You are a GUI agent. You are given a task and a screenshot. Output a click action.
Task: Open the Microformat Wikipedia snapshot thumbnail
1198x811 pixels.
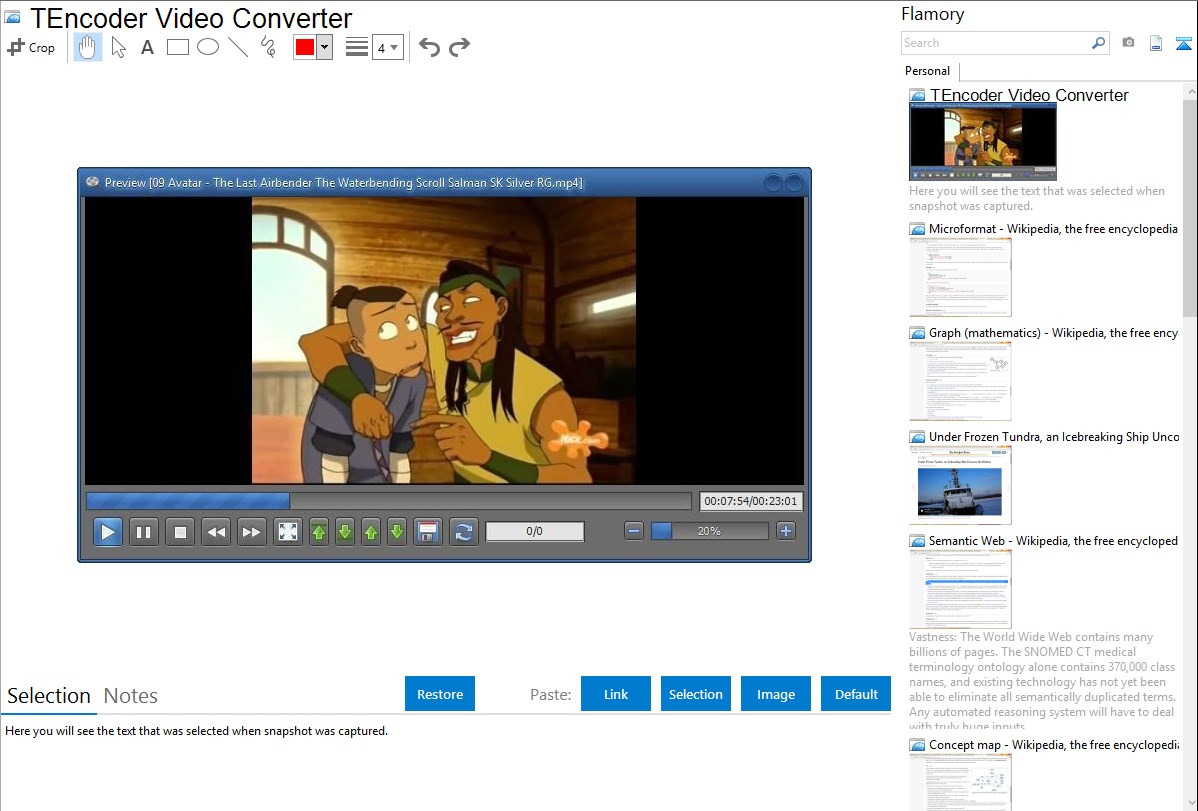click(960, 277)
